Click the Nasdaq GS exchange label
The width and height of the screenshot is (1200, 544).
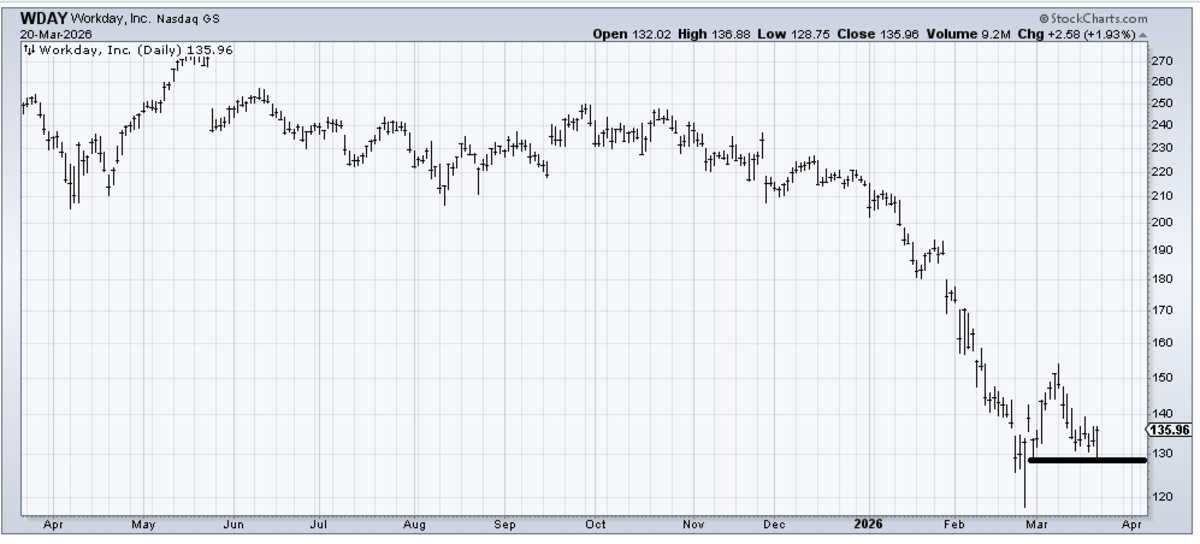(x=188, y=19)
